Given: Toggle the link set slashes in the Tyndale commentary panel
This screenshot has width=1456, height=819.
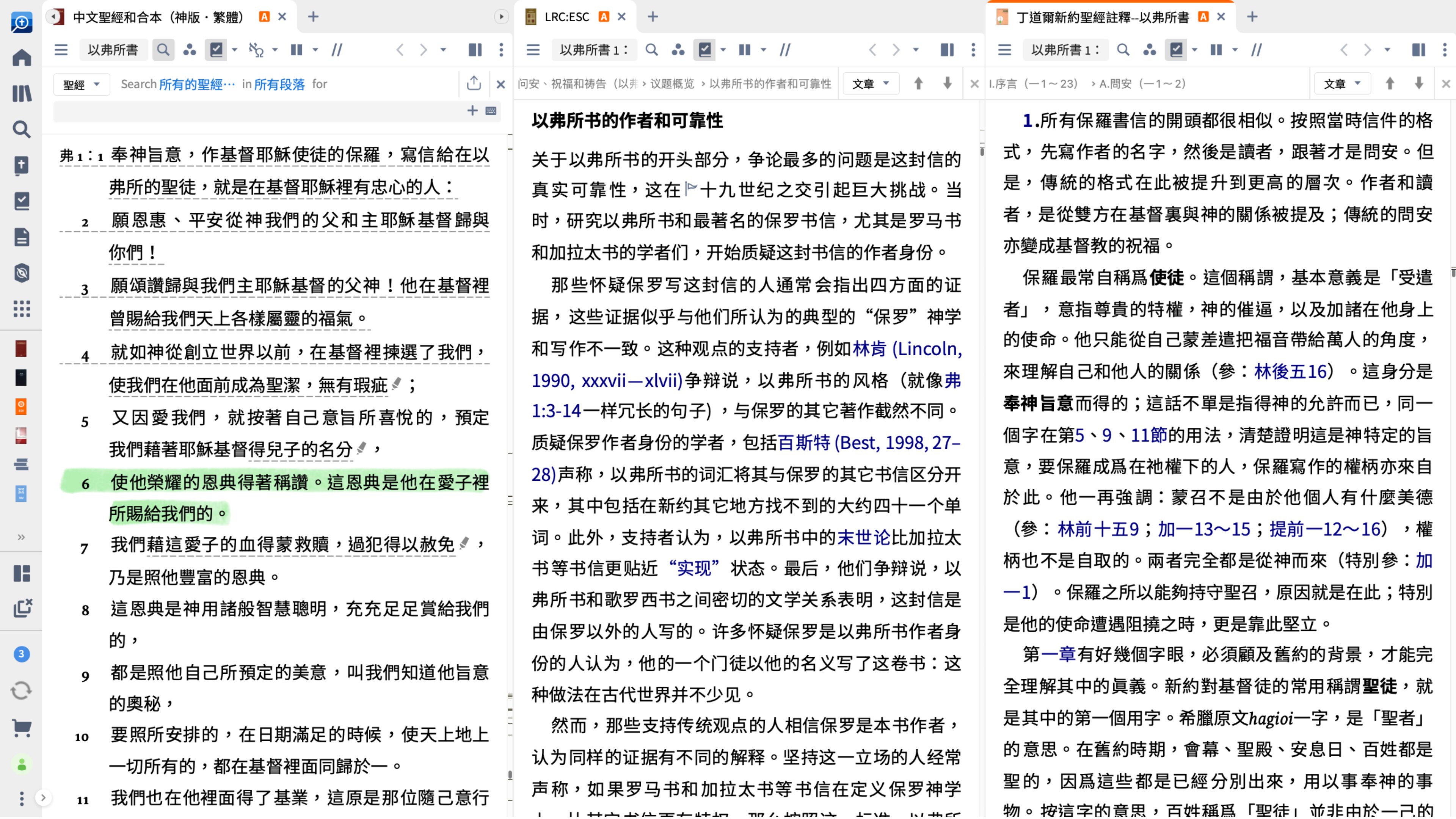Looking at the screenshot, I should 1257,50.
